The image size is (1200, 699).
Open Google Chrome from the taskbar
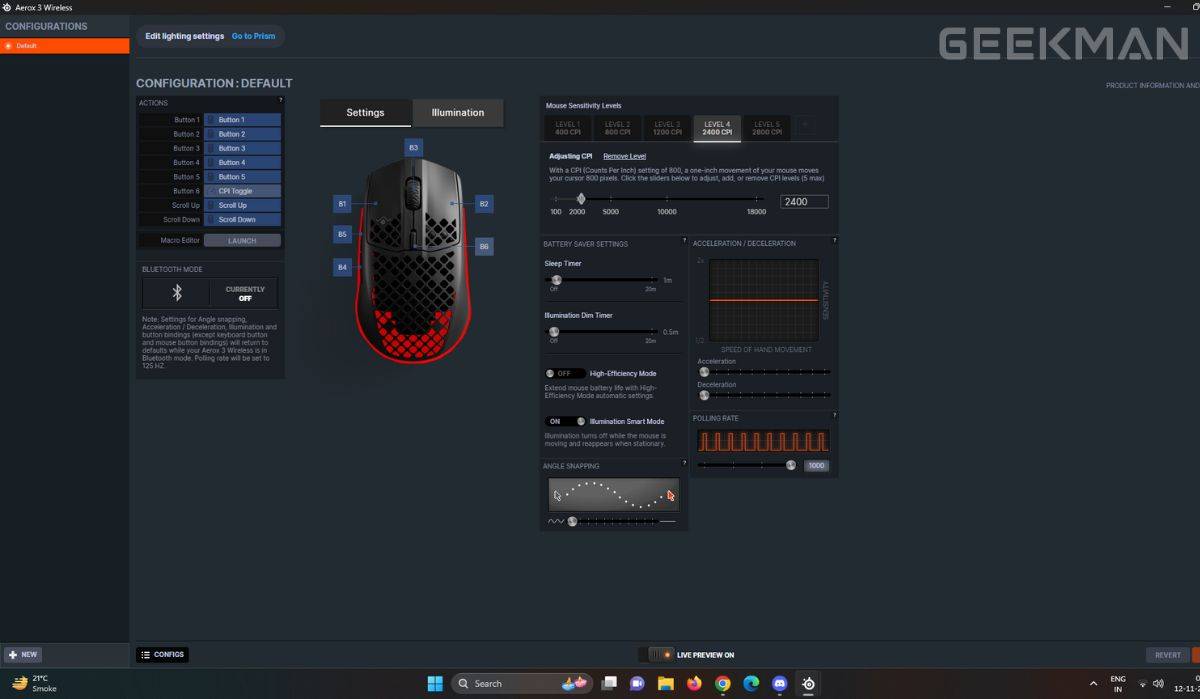(723, 684)
